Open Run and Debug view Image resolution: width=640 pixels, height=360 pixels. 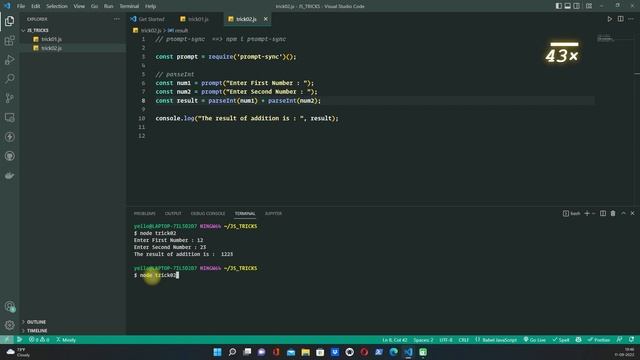pos(9,60)
